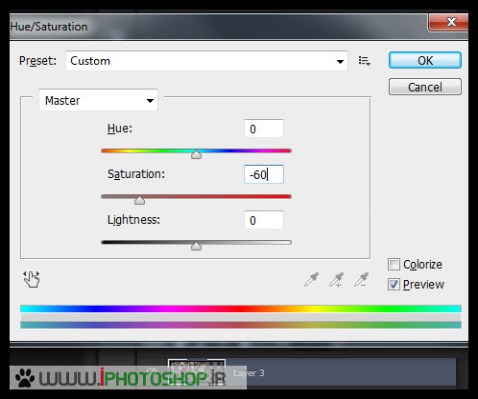Enable the Colorize checkbox
Screen dimensions: 478x399
[394, 264]
